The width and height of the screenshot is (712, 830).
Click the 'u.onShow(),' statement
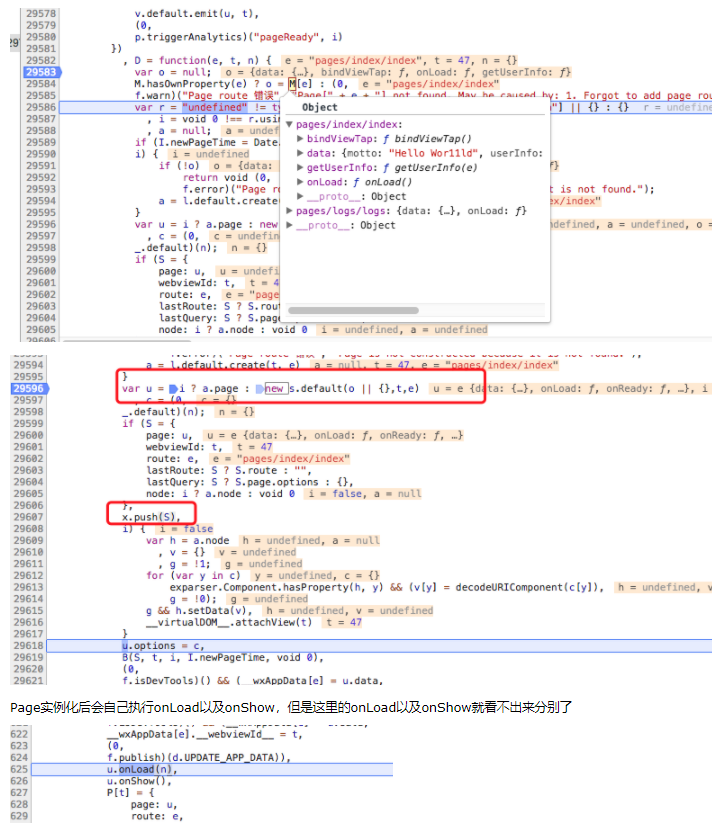click(x=139, y=781)
